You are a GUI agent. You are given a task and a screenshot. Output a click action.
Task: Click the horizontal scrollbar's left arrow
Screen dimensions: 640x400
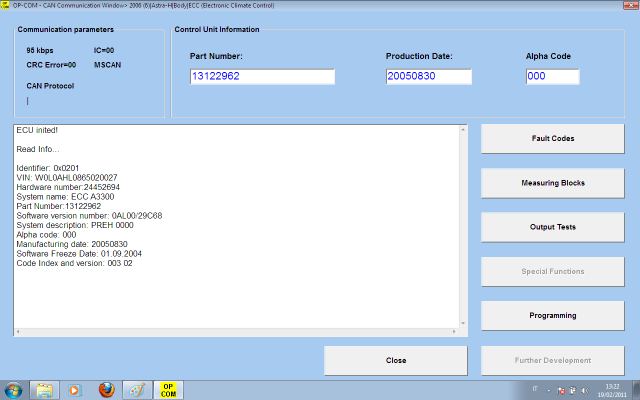tap(18, 332)
